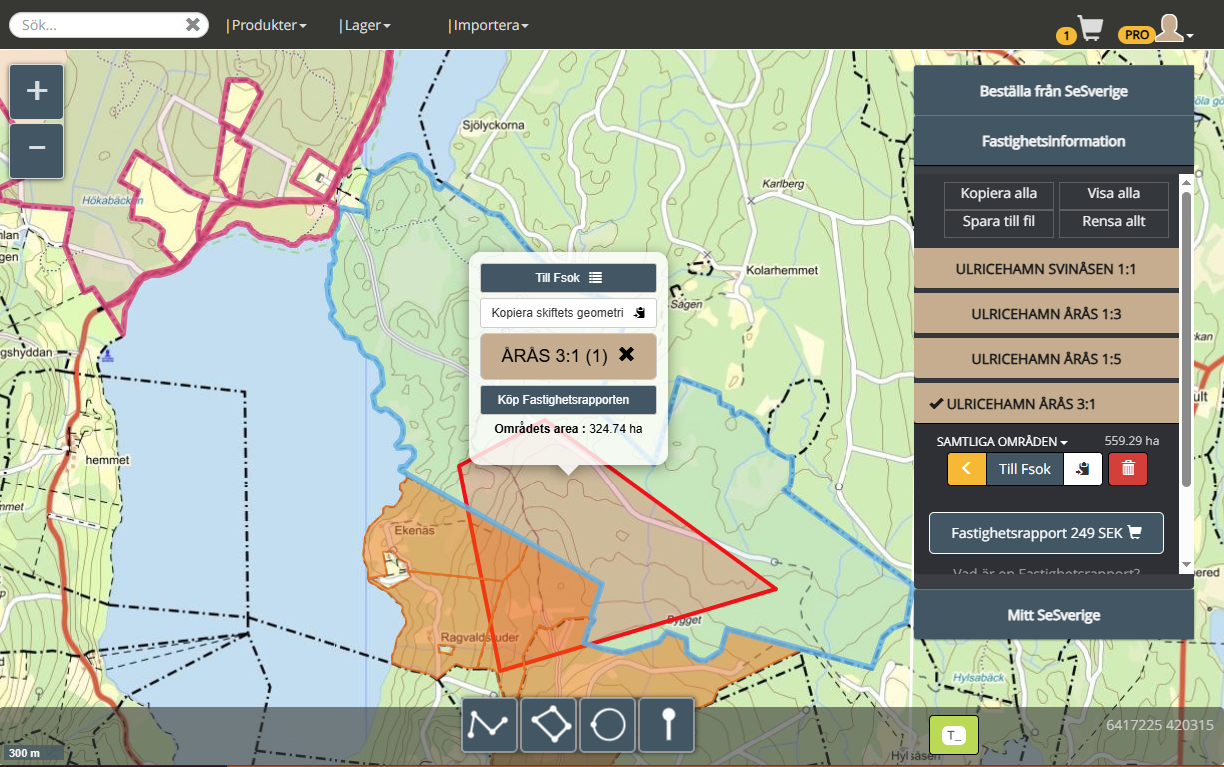Click the Visa alla button
Viewport: 1224px width, 767px height.
(x=1114, y=194)
